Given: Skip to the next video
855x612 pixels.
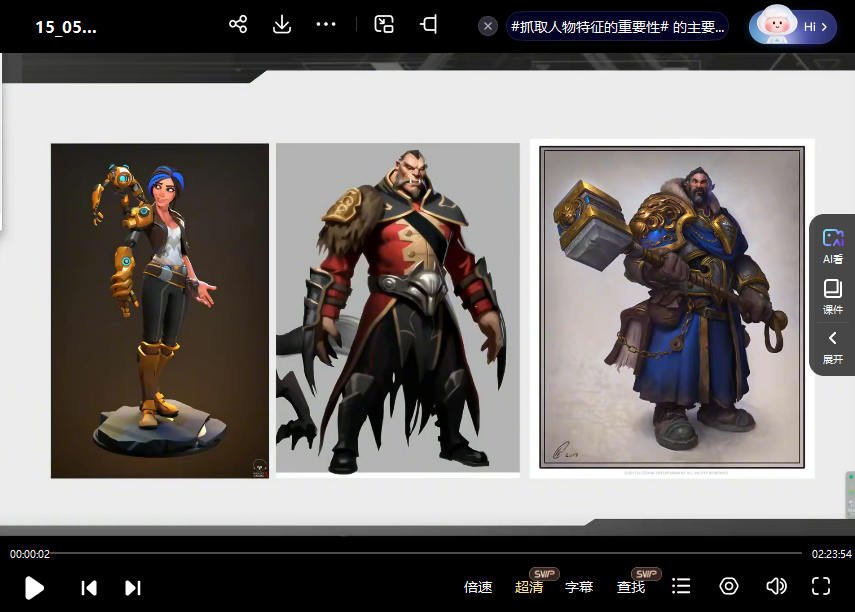Looking at the screenshot, I should tap(133, 587).
